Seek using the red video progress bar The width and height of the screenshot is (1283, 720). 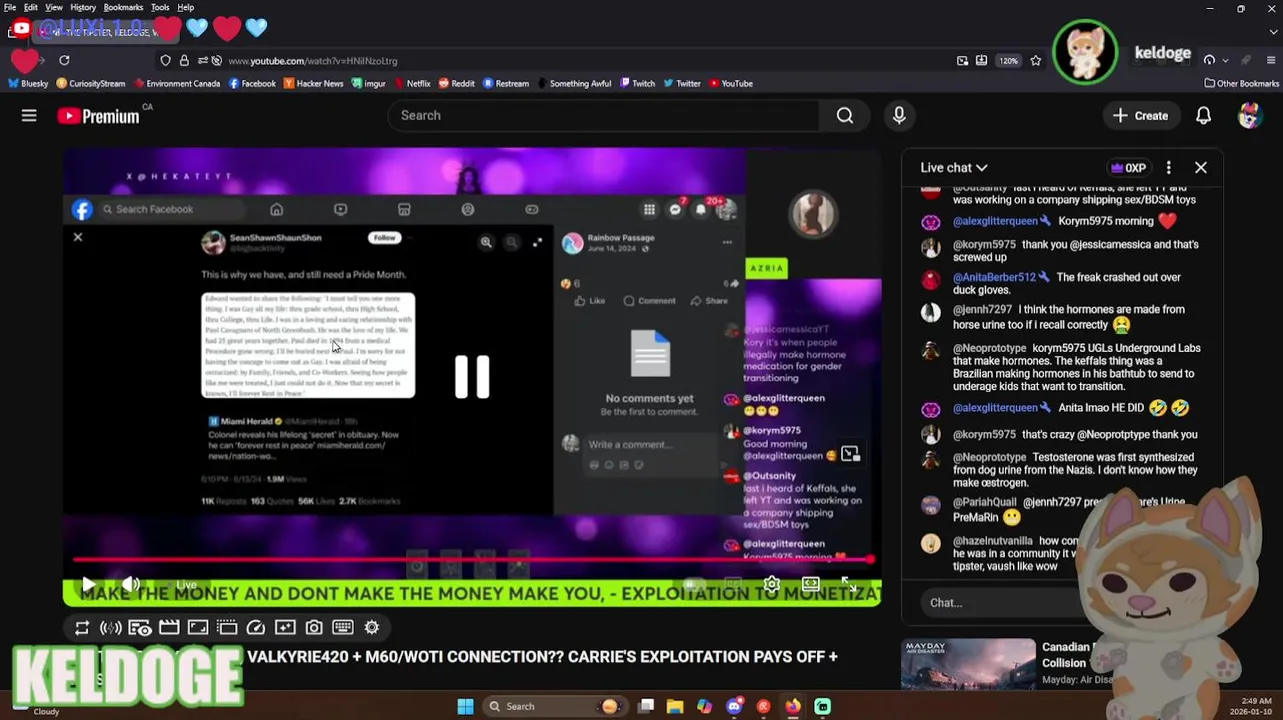[472, 560]
